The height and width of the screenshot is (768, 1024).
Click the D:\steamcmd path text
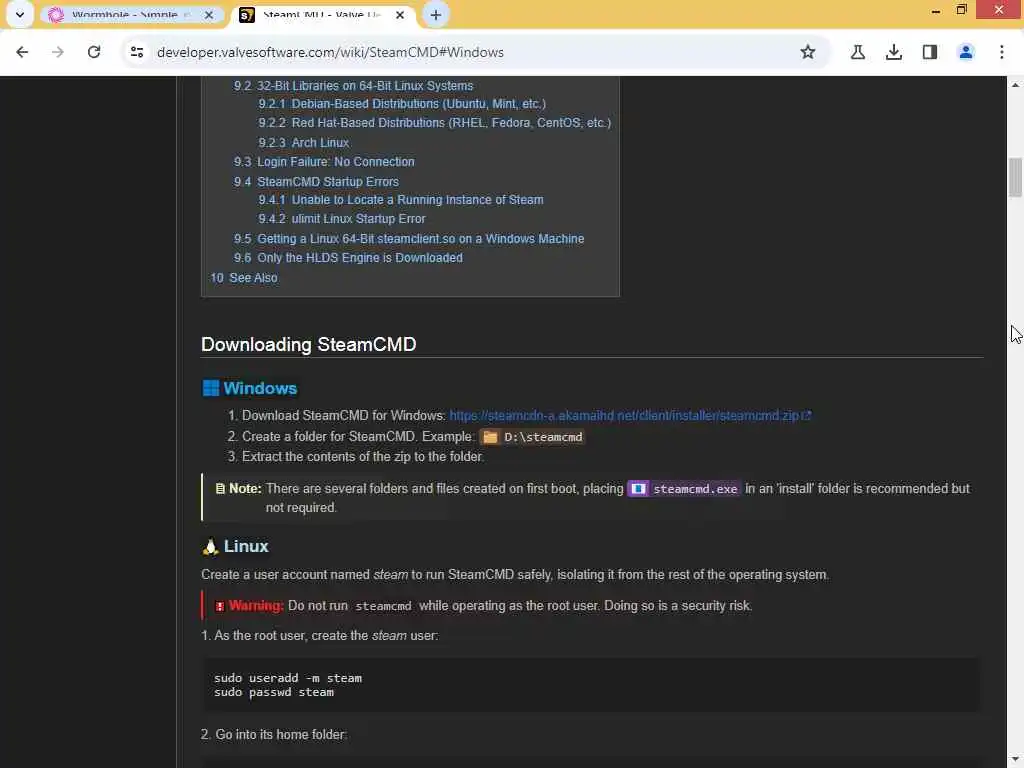tap(543, 437)
